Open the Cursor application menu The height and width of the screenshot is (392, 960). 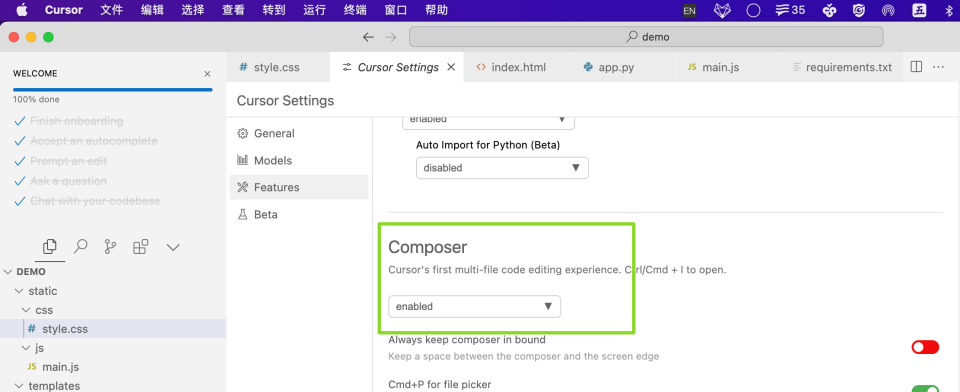click(64, 10)
